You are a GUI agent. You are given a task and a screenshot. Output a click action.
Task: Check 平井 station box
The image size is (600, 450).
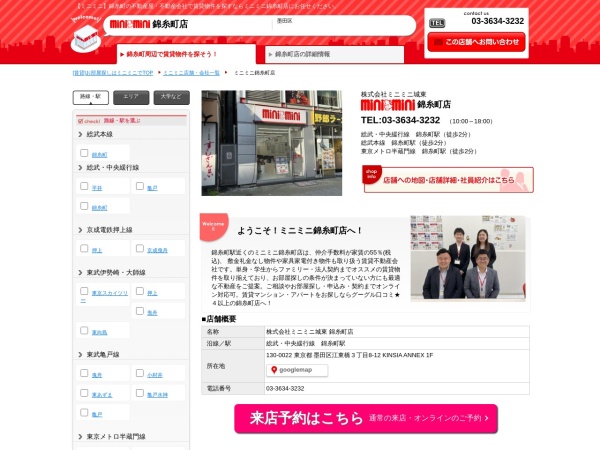[x=84, y=186]
